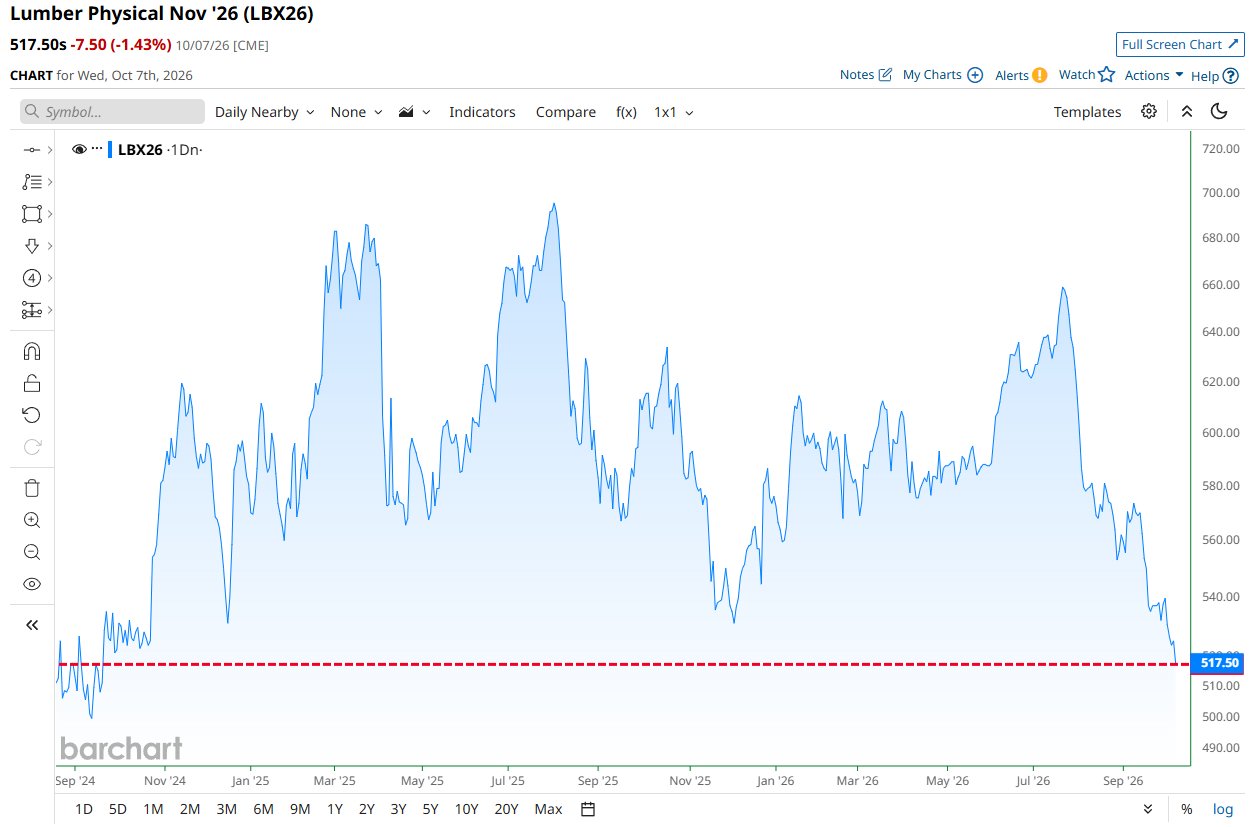Collapse the toolbar with double chevron up
Image resolution: width=1250 pixels, height=827 pixels.
pos(1187,111)
